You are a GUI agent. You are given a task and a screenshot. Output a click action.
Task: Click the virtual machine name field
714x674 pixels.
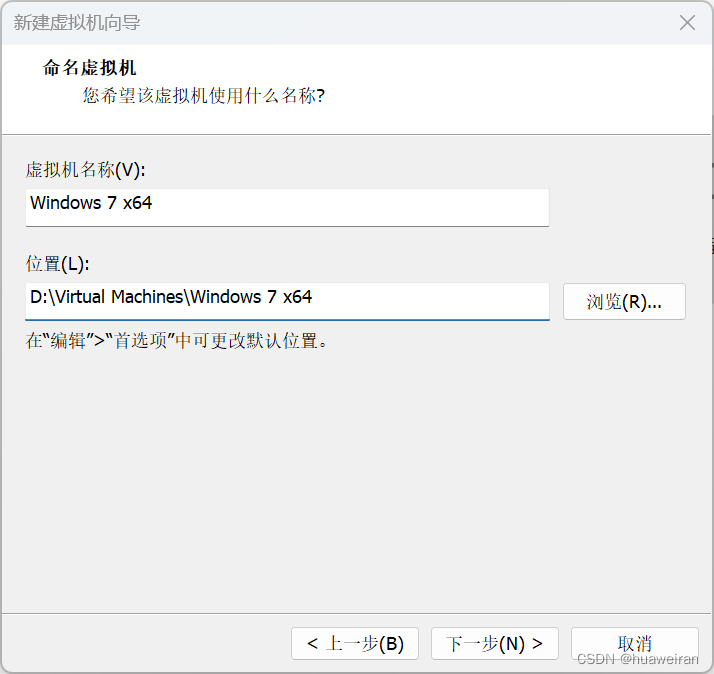pyautogui.click(x=287, y=207)
